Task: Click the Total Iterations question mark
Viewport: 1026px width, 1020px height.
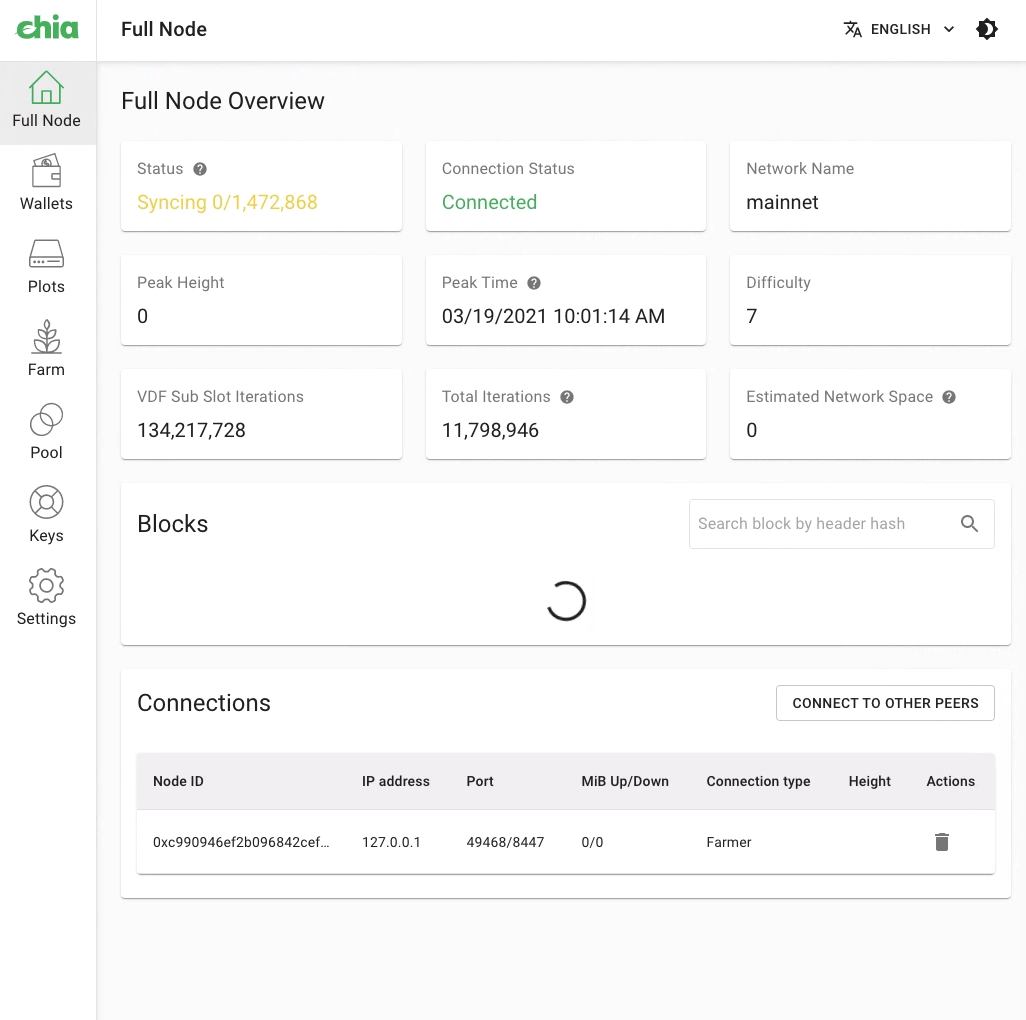Action: (566, 397)
